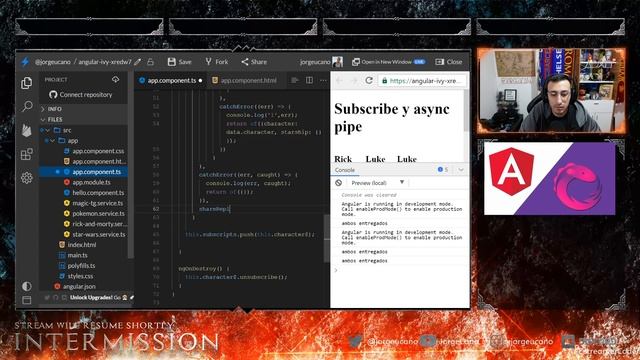Click the code editor vertical scrollbar
640x360 pixels.
coord(327,239)
